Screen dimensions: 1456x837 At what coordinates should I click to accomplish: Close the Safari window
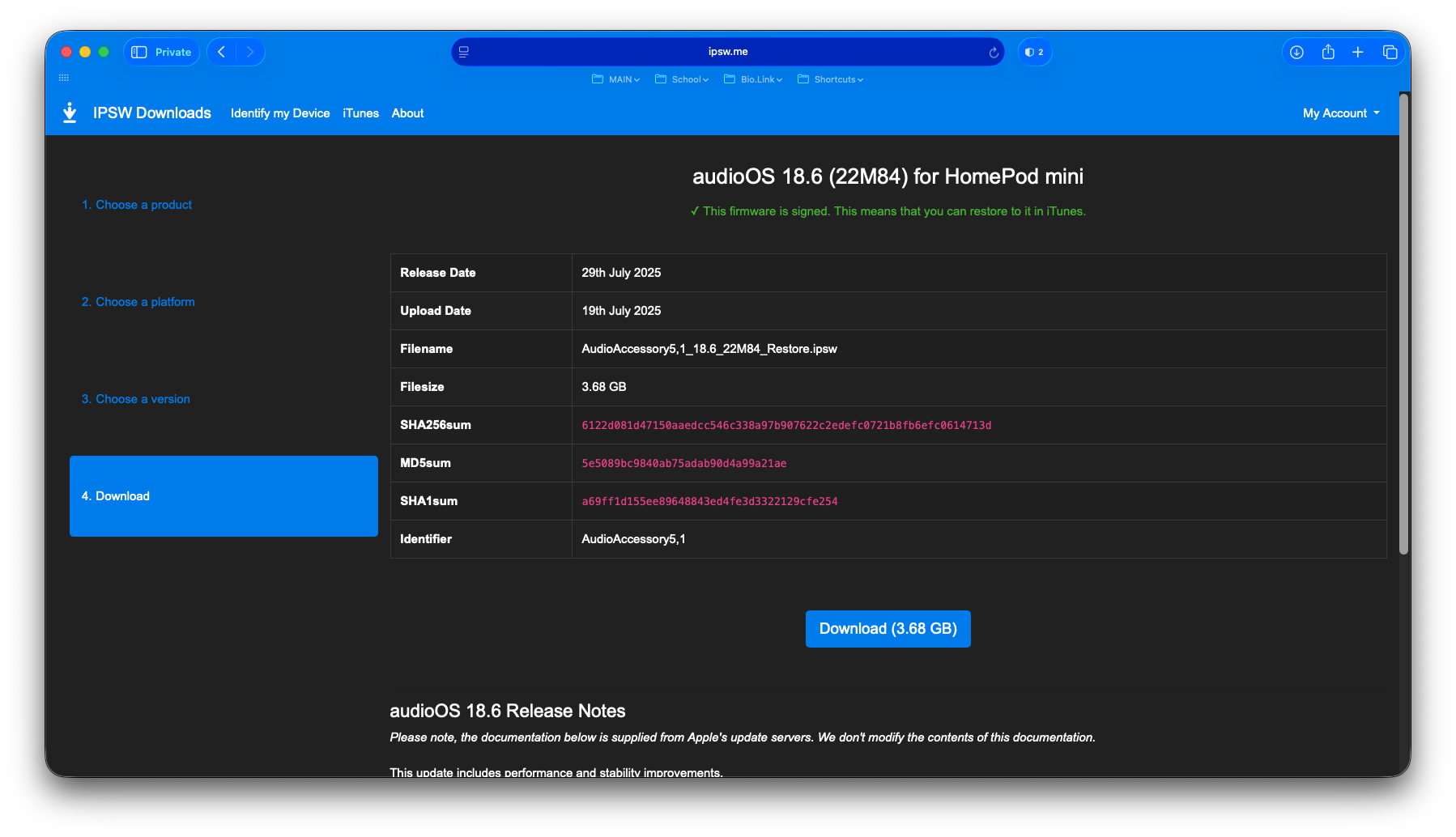66,52
